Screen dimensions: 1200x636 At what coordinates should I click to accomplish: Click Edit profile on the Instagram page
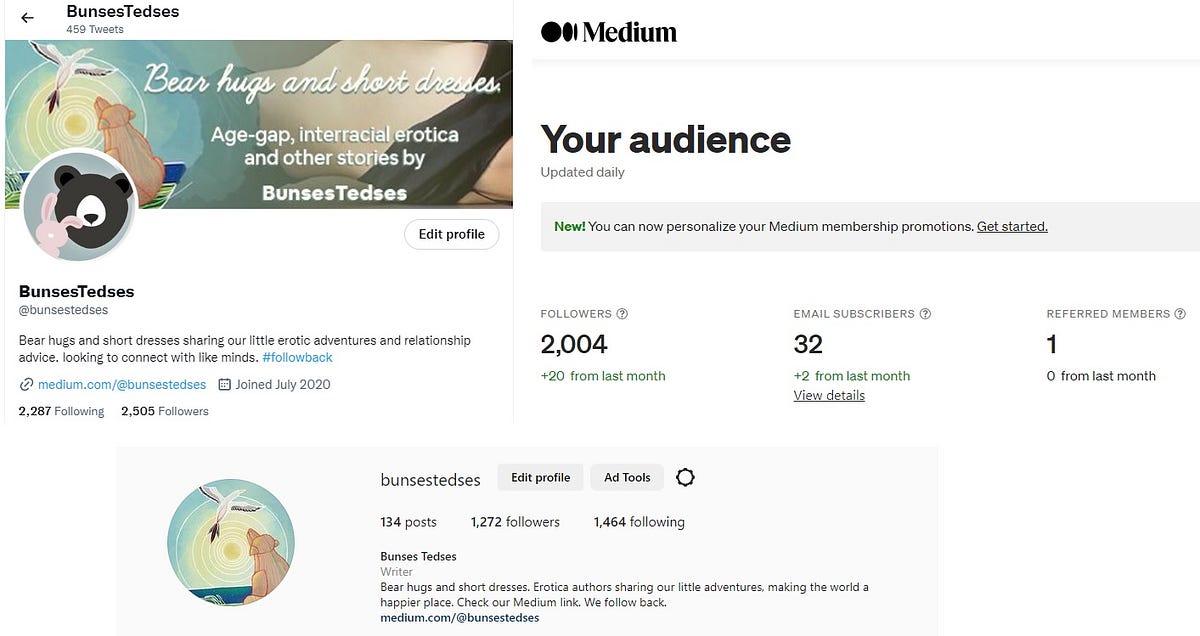[x=540, y=477]
